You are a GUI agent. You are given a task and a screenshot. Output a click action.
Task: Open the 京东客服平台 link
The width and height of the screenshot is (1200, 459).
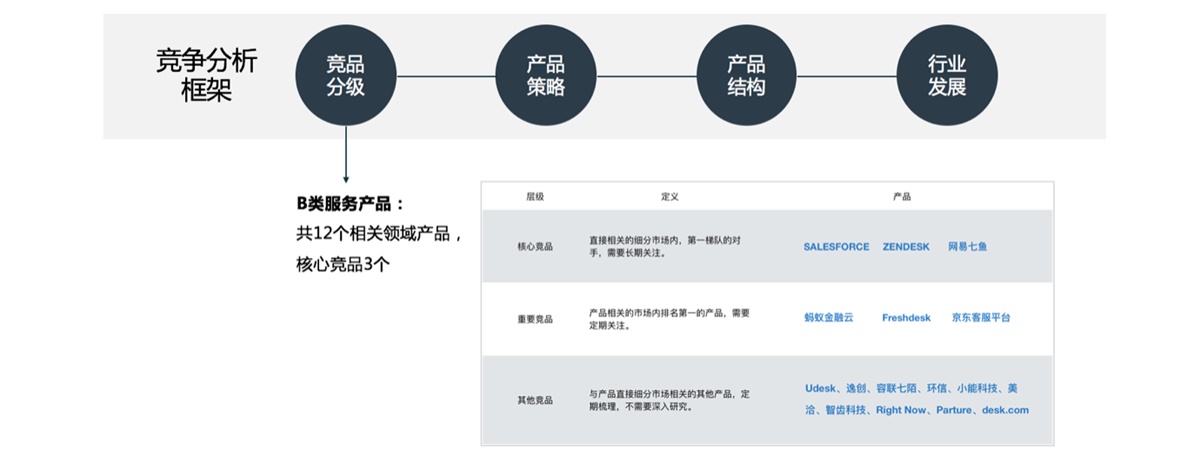(981, 318)
